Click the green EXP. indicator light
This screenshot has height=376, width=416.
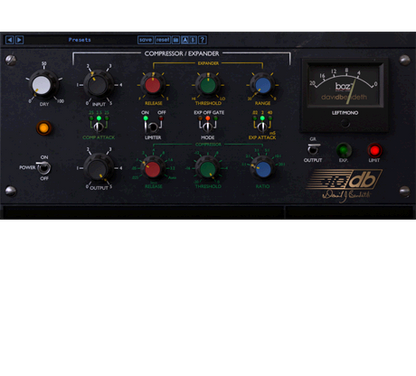click(344, 151)
